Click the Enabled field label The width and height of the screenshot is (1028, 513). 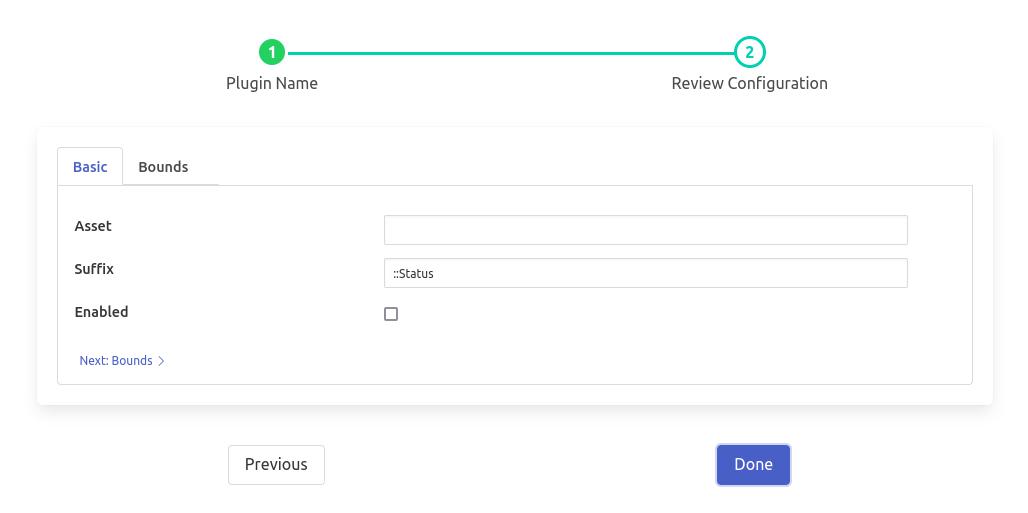tap(101, 312)
